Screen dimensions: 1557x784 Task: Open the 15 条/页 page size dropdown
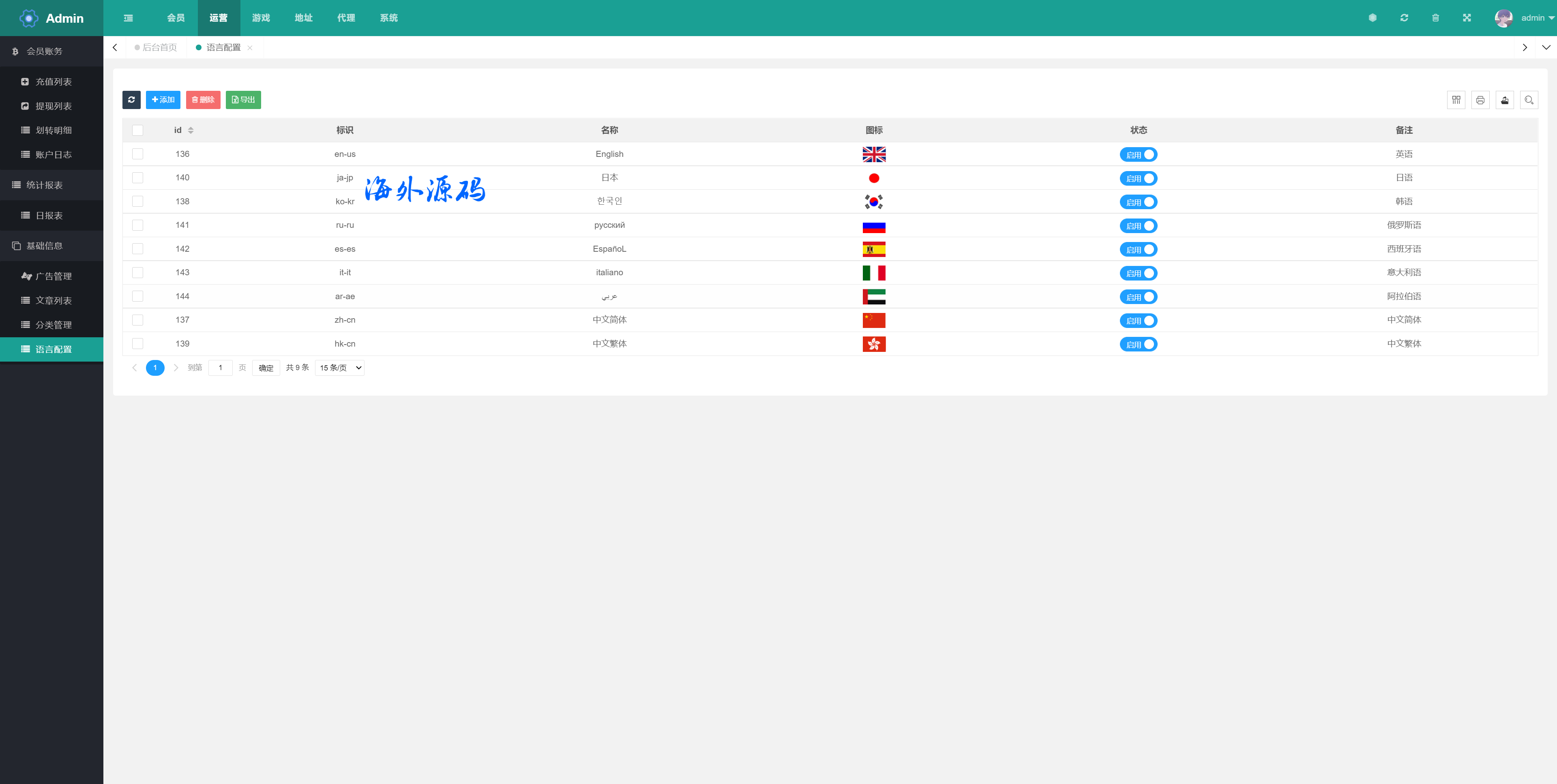coord(340,368)
